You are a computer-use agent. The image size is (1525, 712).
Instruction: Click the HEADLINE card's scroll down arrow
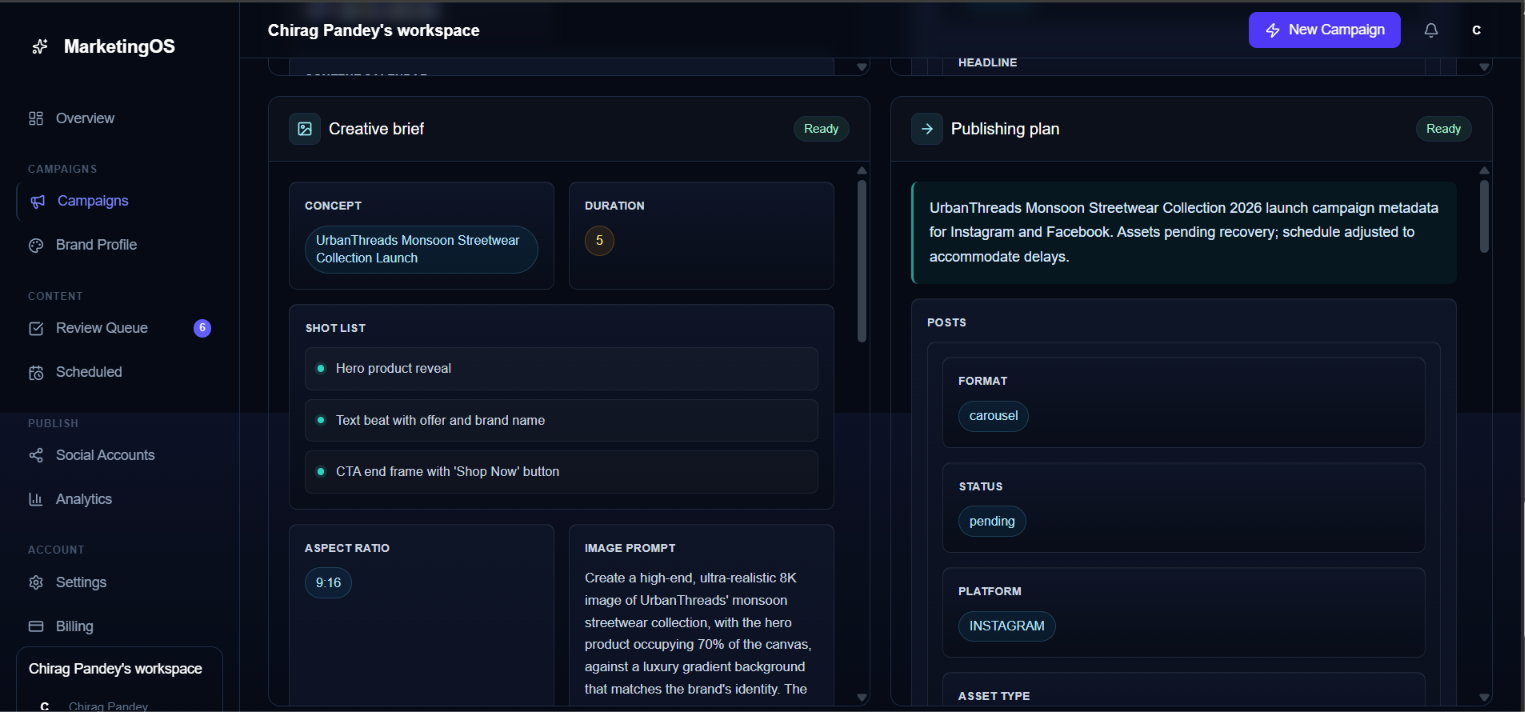coord(1484,68)
